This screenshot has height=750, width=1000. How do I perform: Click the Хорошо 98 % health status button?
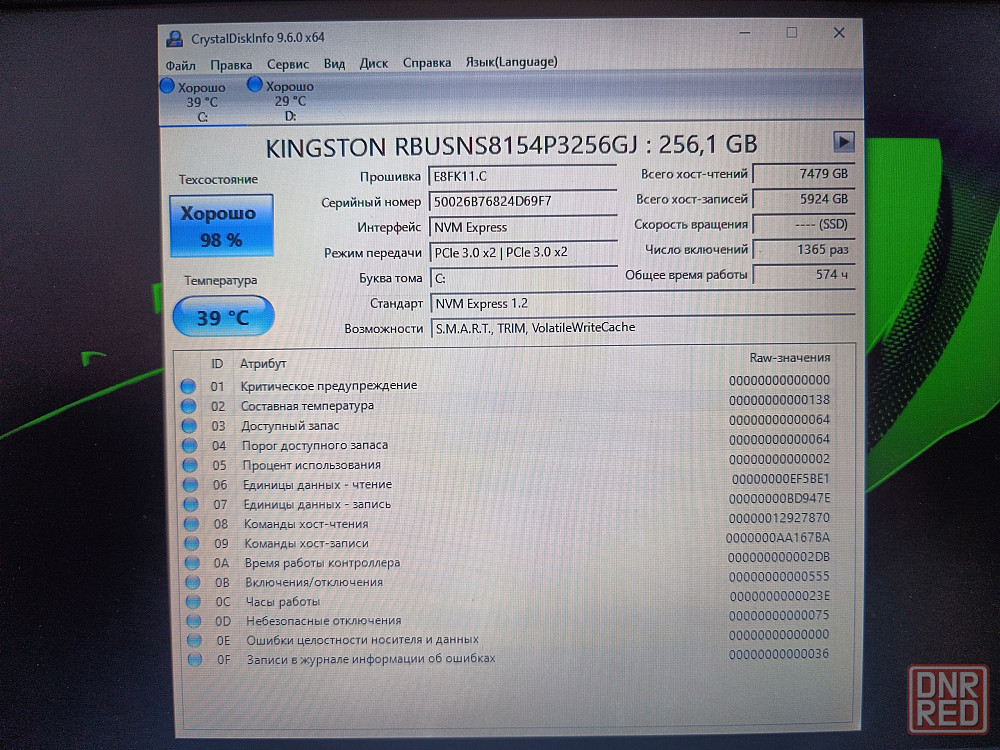[223, 225]
